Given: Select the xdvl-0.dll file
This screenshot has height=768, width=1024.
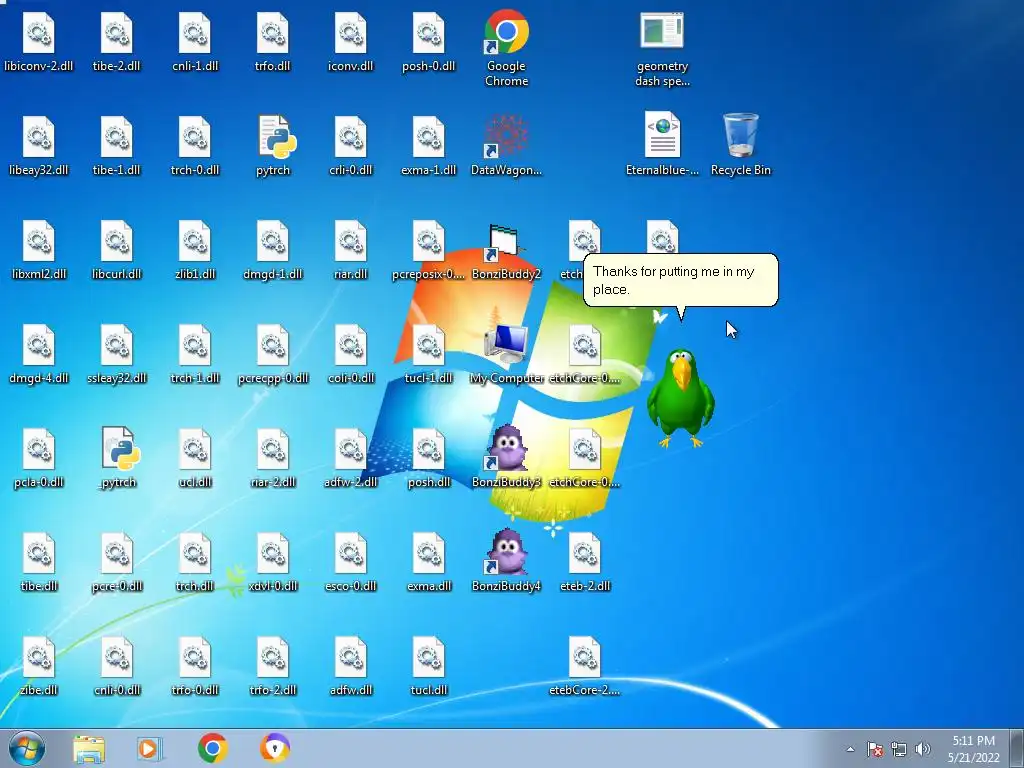Looking at the screenshot, I should point(272,562).
